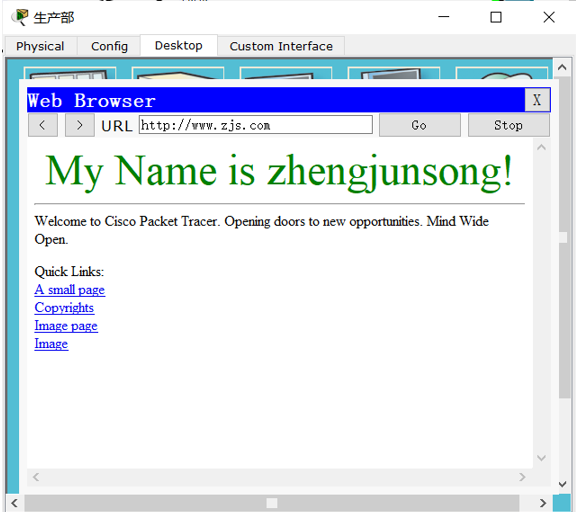Click web page scroll down arrow

(x=541, y=458)
